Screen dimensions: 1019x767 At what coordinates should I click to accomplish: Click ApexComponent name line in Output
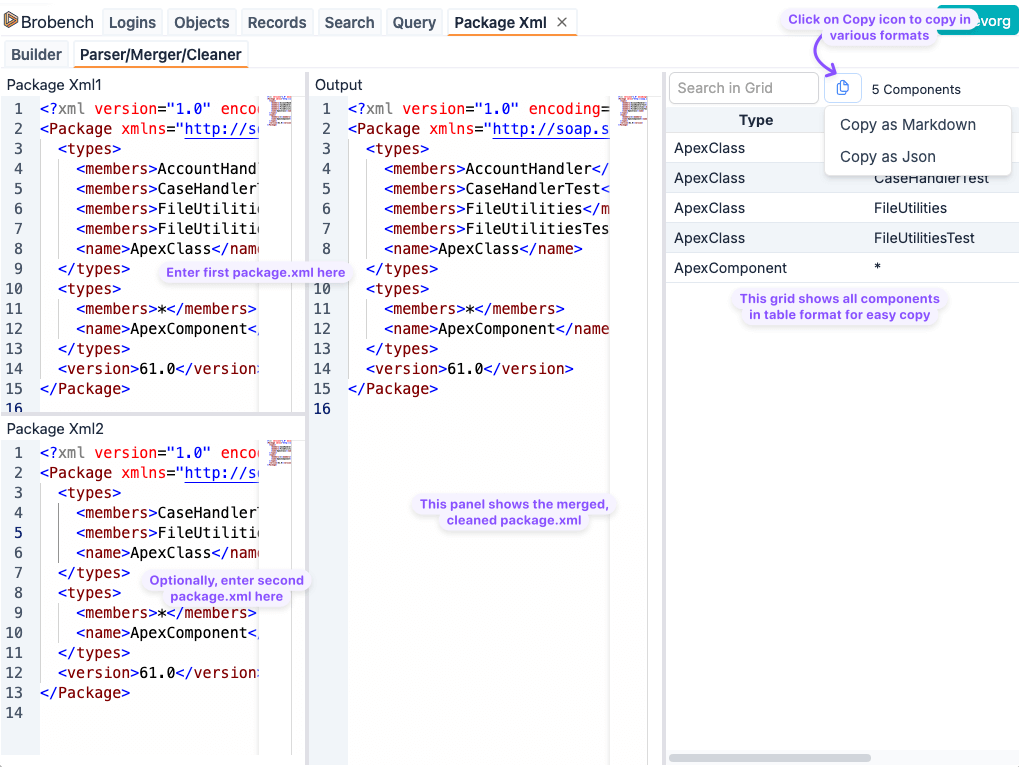point(497,329)
